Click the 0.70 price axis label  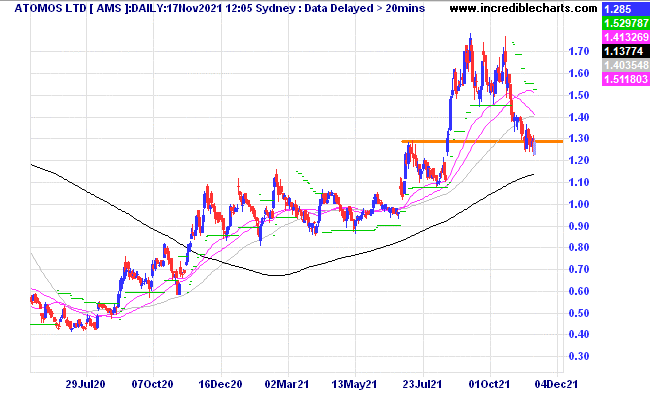pos(579,269)
